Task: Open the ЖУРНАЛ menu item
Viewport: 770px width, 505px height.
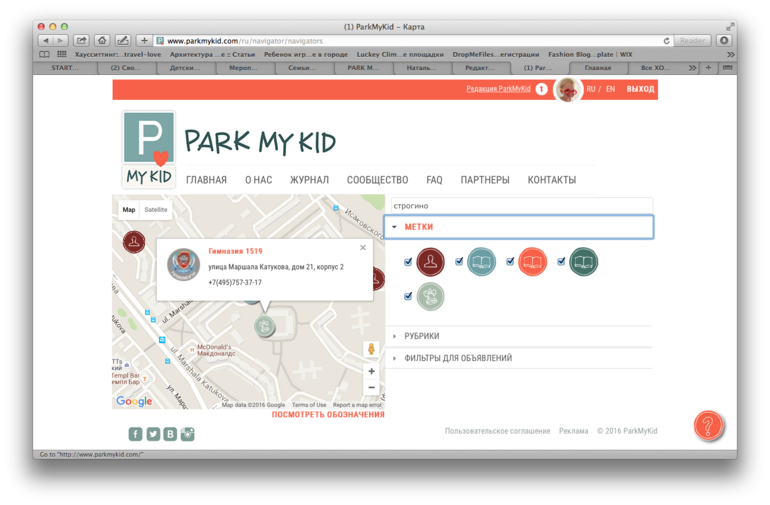Action: pos(309,180)
